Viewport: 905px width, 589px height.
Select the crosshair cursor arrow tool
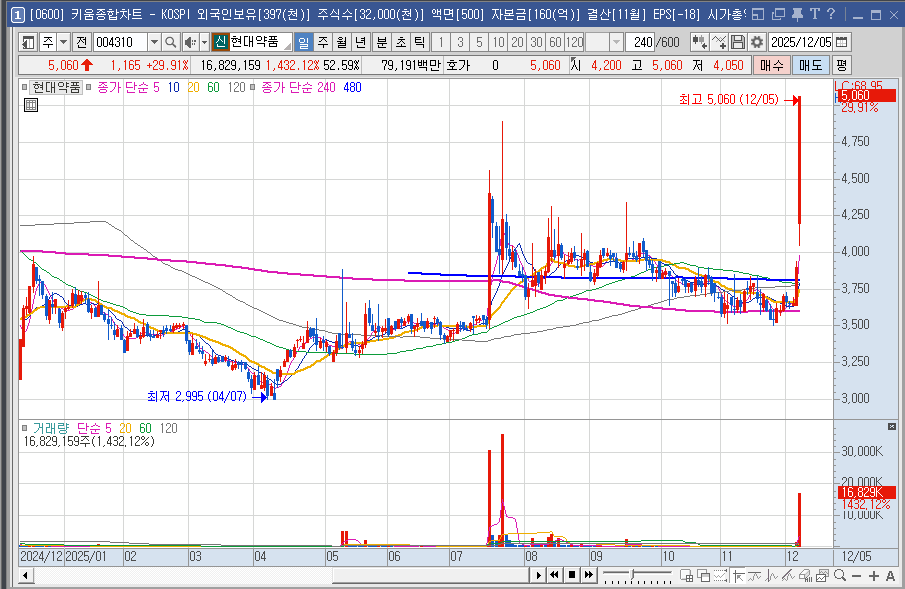(x=738, y=575)
